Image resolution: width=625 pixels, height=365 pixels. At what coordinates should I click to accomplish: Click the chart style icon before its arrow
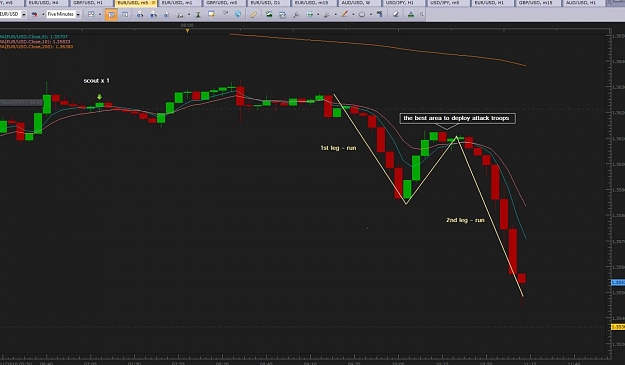tap(91, 14)
